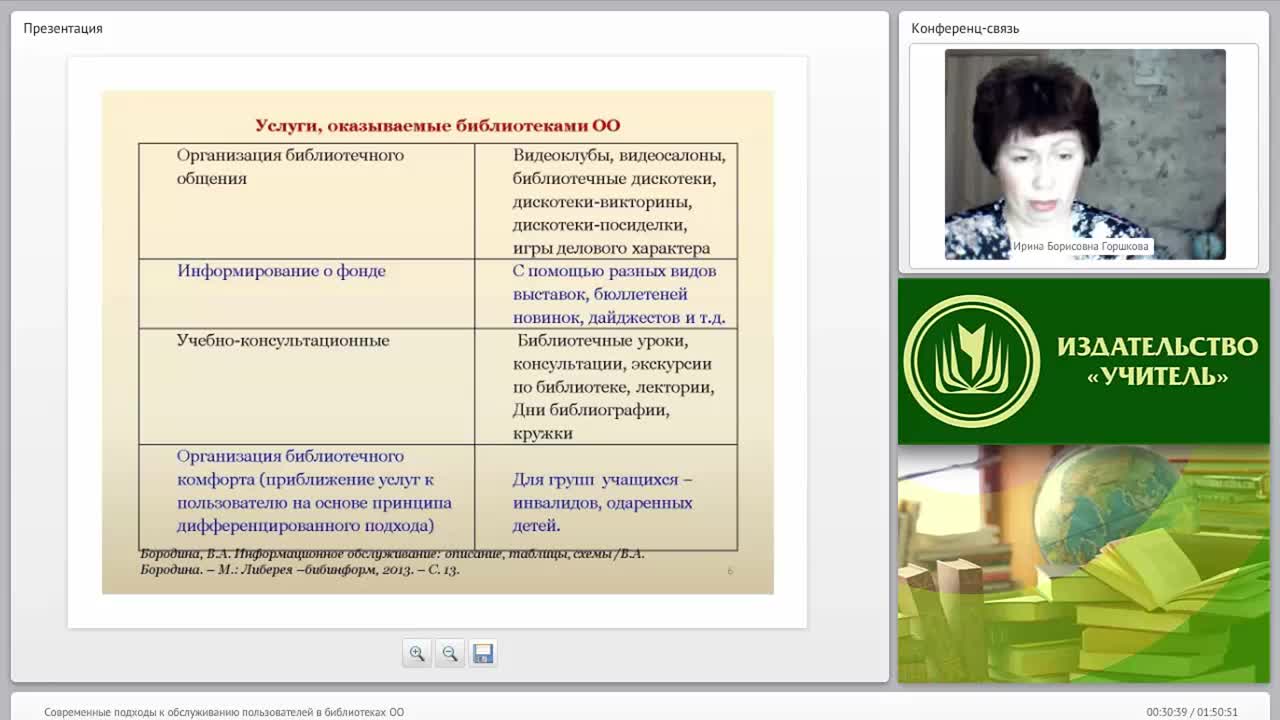Click the globe and books picture

[x=1084, y=564]
